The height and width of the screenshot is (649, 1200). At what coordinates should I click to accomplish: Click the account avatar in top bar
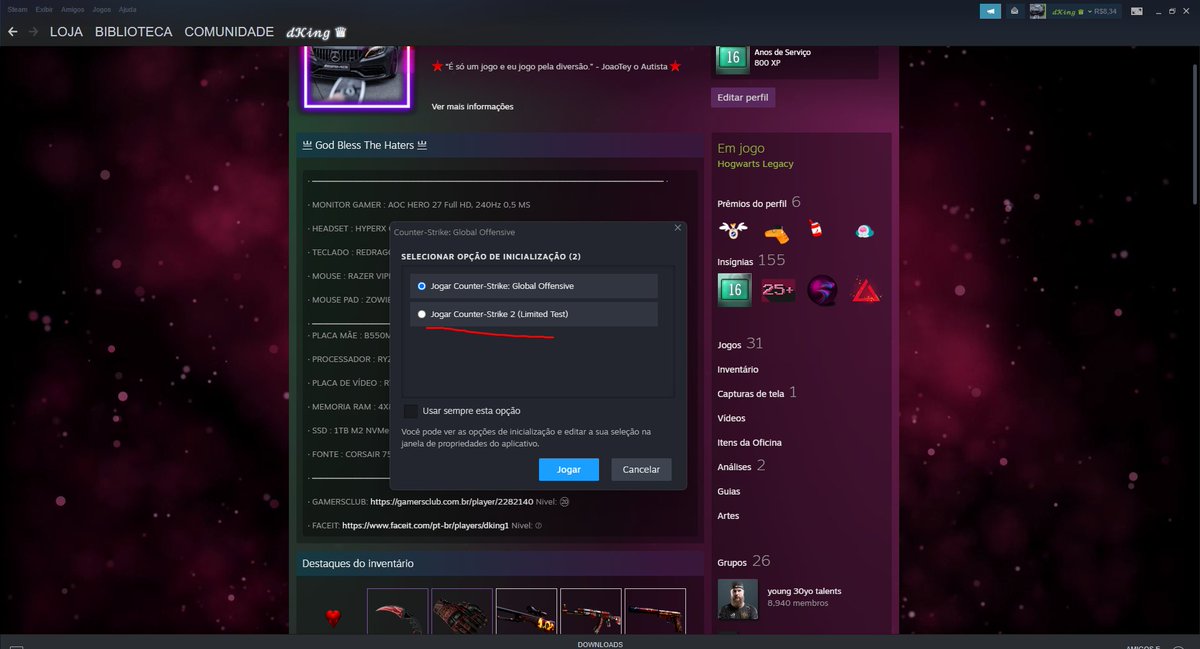point(1038,11)
